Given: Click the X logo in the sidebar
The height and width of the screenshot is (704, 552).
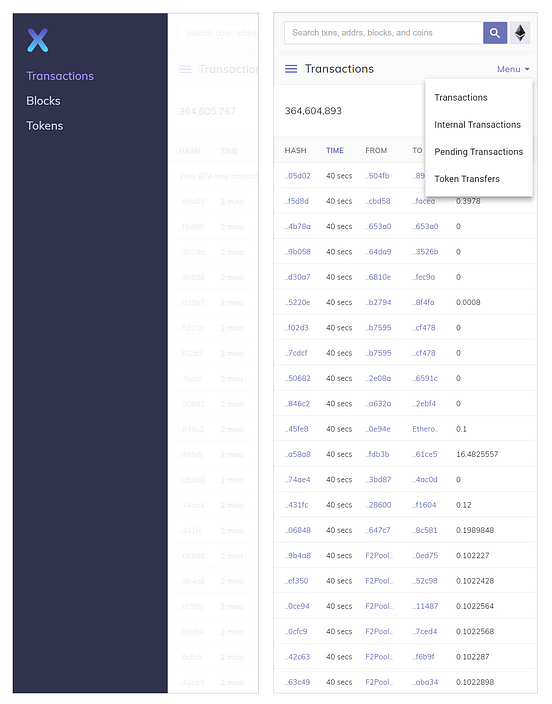Looking at the screenshot, I should click(38, 40).
